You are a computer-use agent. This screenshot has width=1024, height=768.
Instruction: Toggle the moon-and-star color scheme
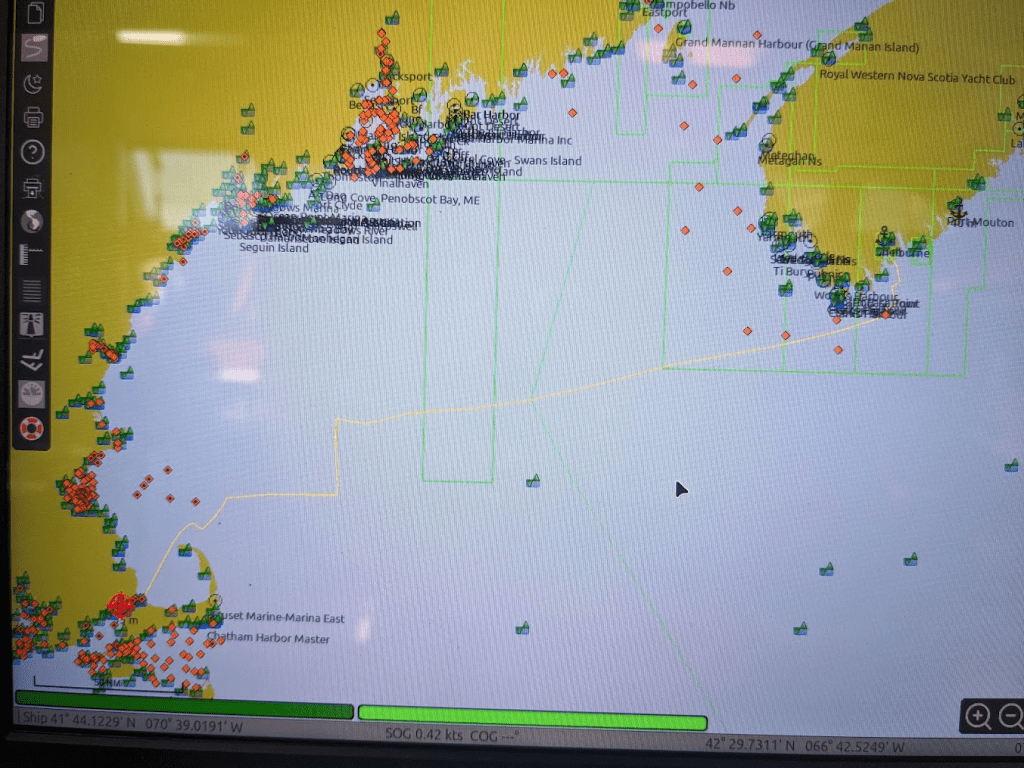[33, 83]
